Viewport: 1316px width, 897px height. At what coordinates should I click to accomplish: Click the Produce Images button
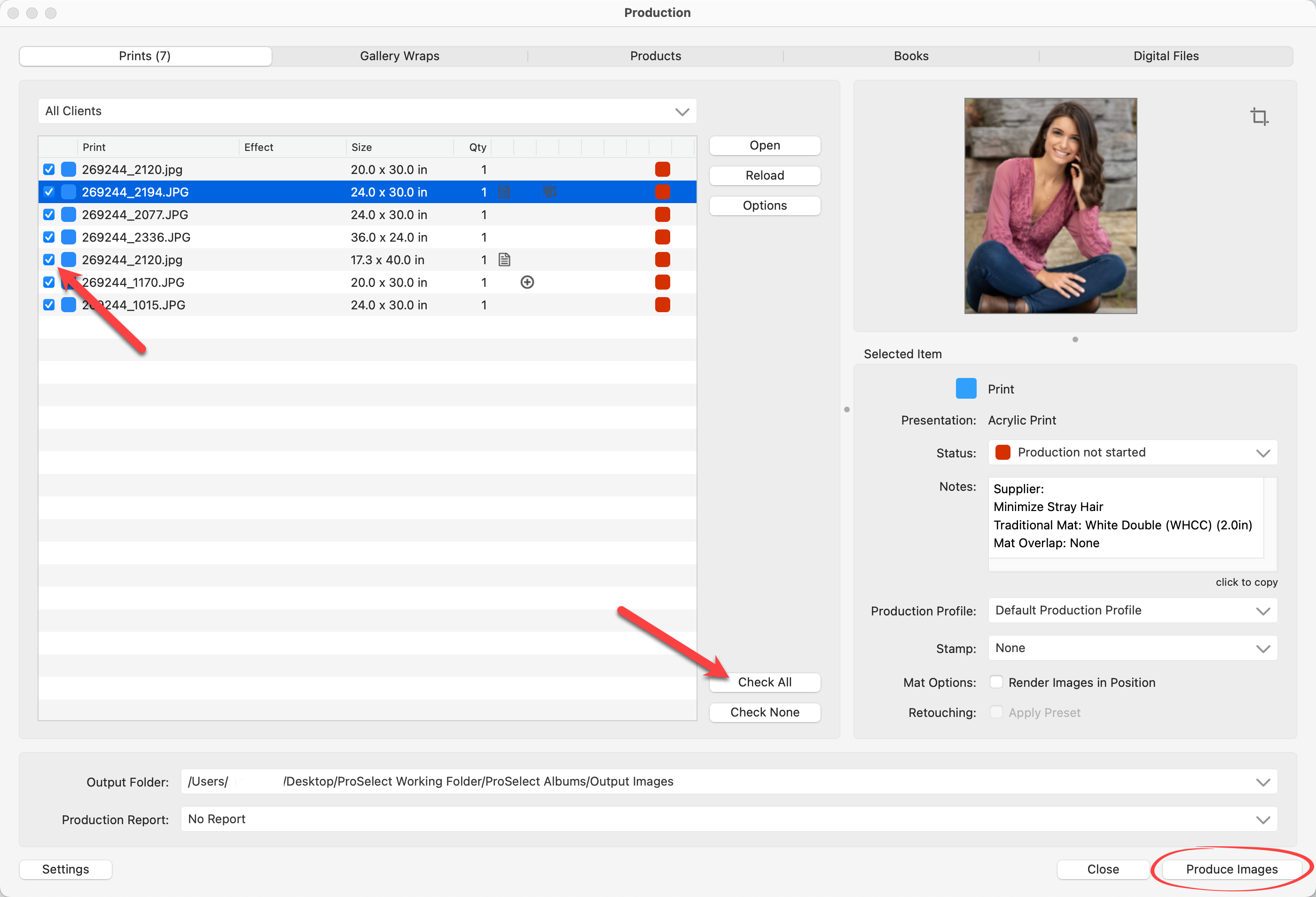1231,869
